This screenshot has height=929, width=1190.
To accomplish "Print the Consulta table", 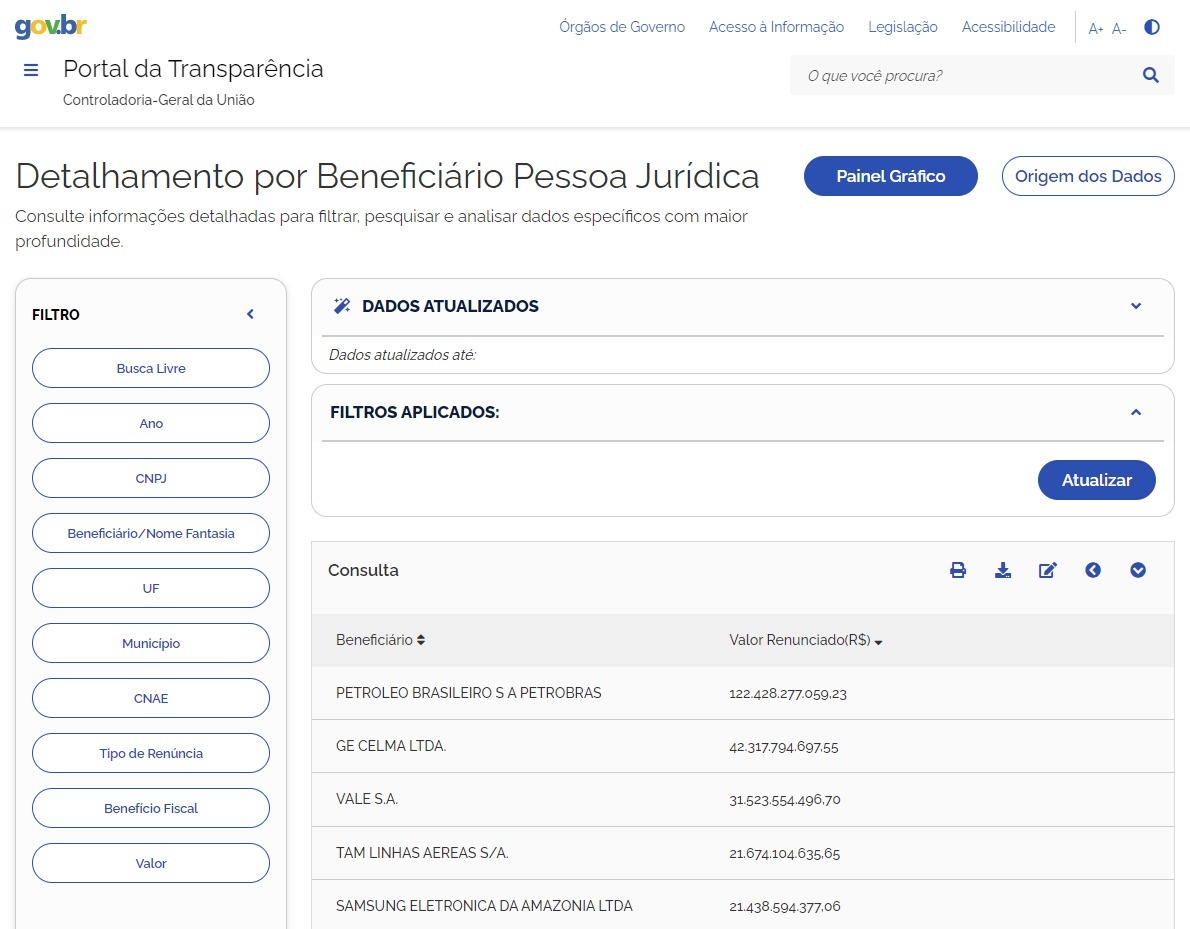I will 958,570.
